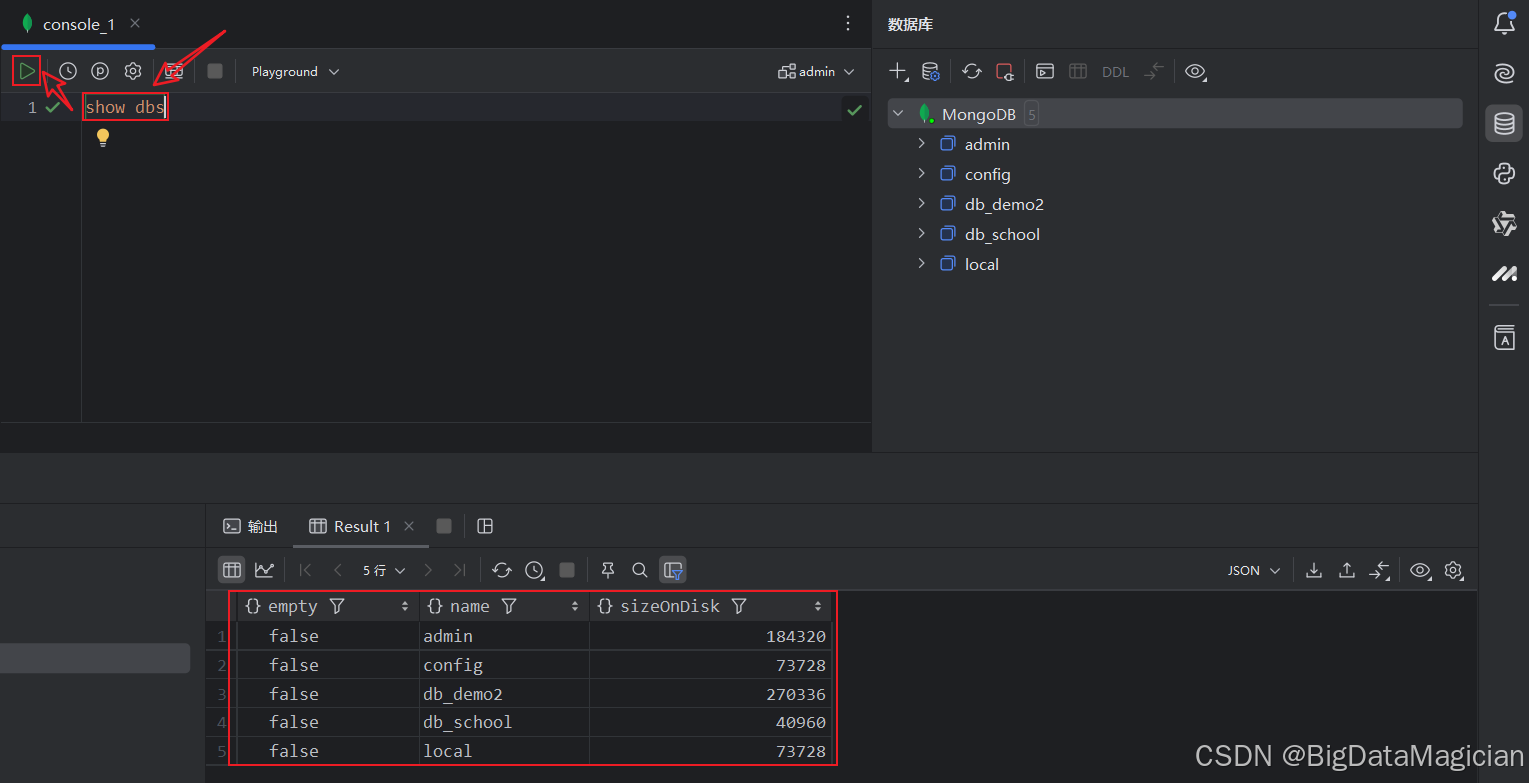
Task: Toggle the table view of results
Action: tap(232, 570)
